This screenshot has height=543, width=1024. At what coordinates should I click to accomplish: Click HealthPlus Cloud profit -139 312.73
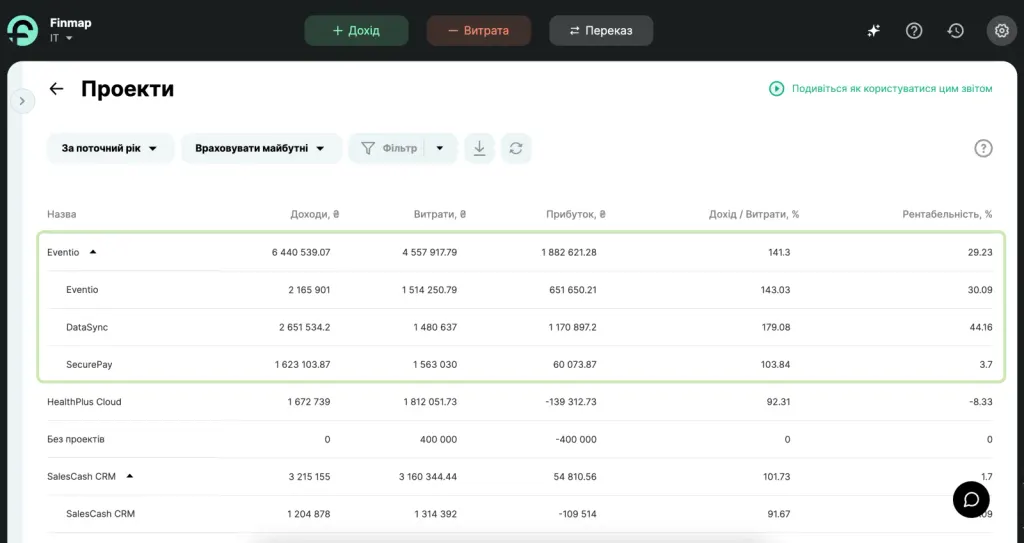pyautogui.click(x=571, y=402)
